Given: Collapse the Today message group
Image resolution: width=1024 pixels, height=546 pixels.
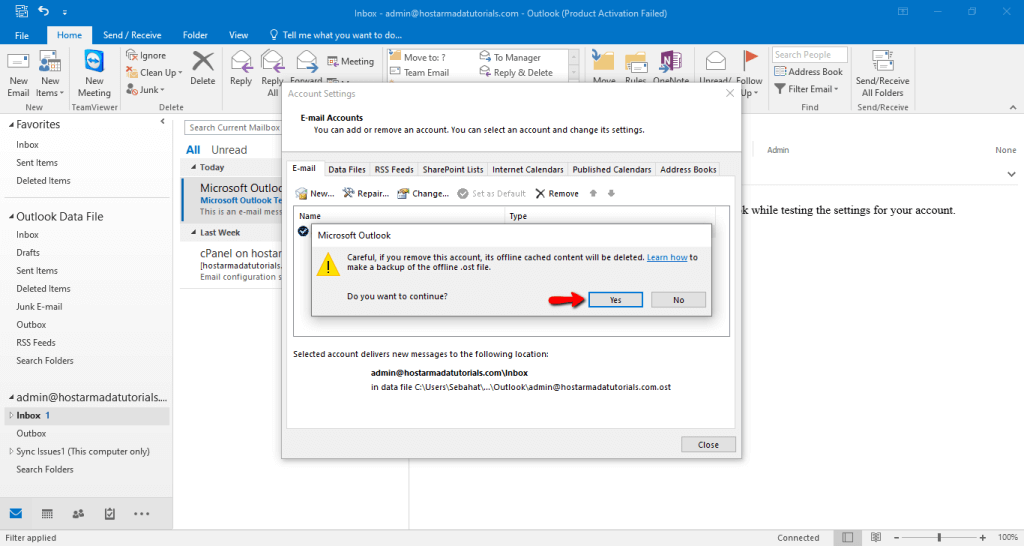Looking at the screenshot, I should [193, 167].
